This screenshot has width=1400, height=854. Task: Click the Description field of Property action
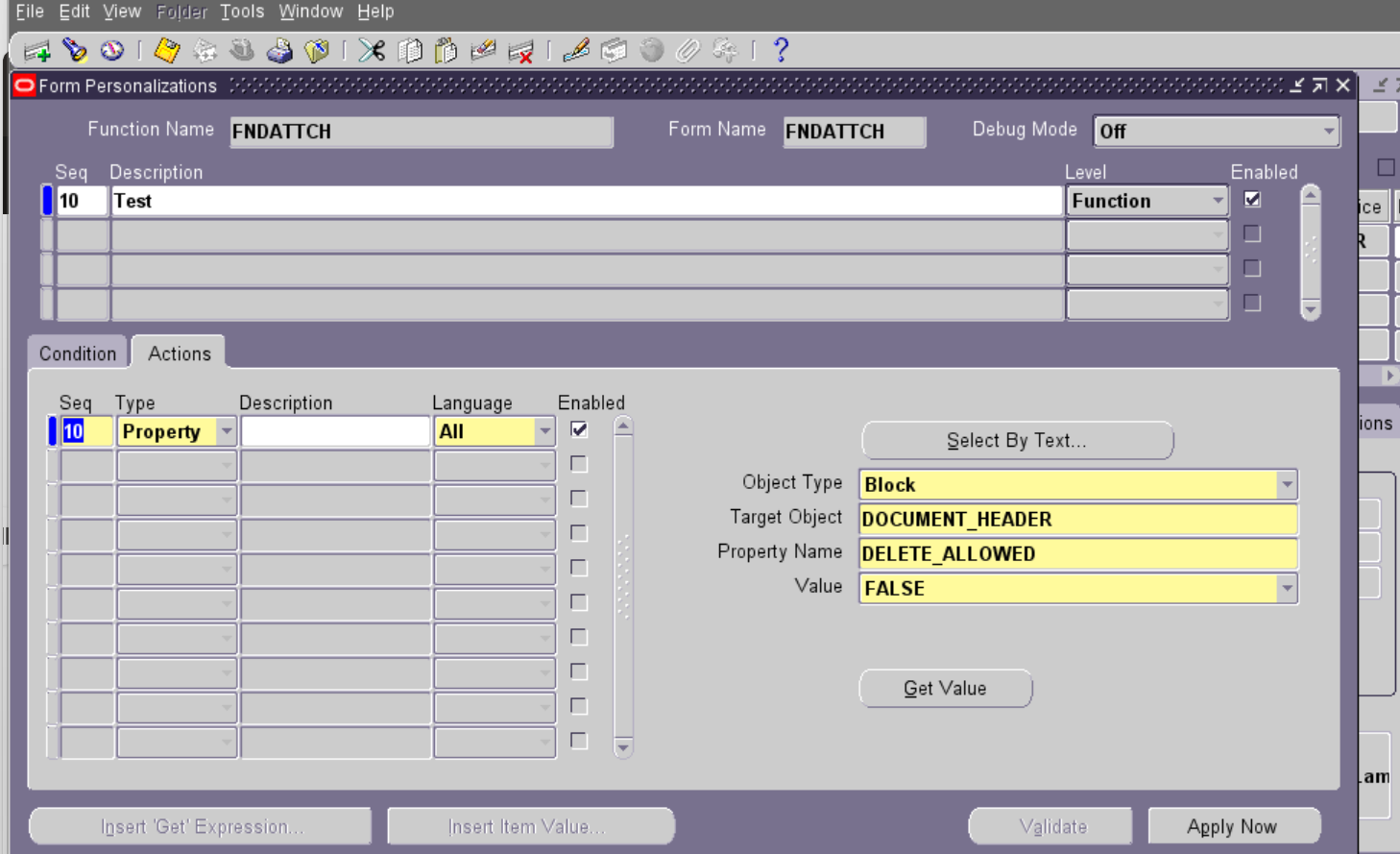tap(335, 431)
